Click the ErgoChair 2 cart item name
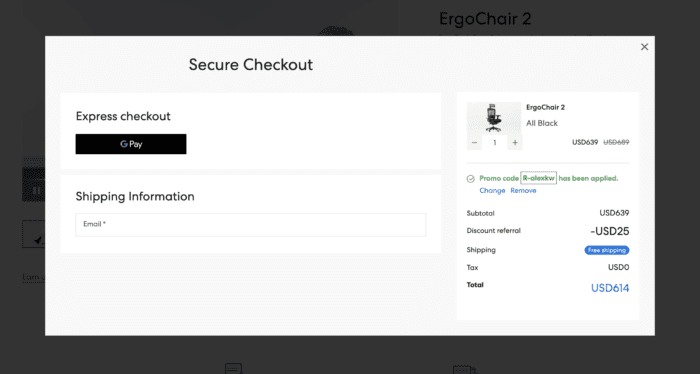700x374 pixels. [x=546, y=107]
